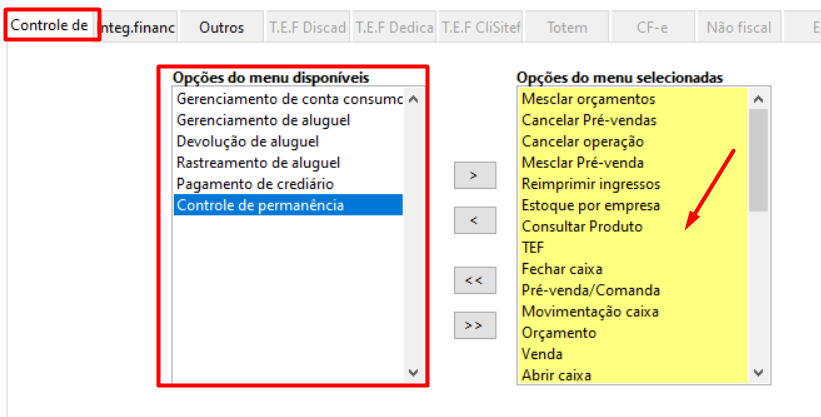Choose Pagamento de crediário in list

(x=255, y=184)
